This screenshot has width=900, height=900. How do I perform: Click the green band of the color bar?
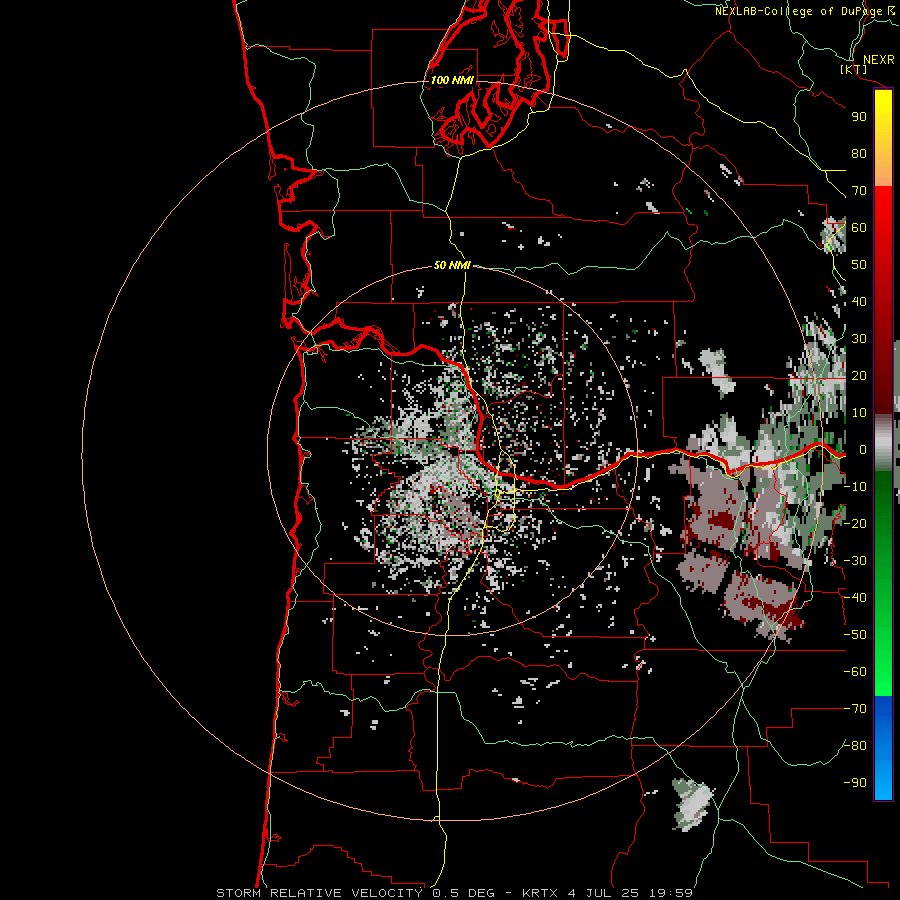pyautogui.click(x=883, y=583)
